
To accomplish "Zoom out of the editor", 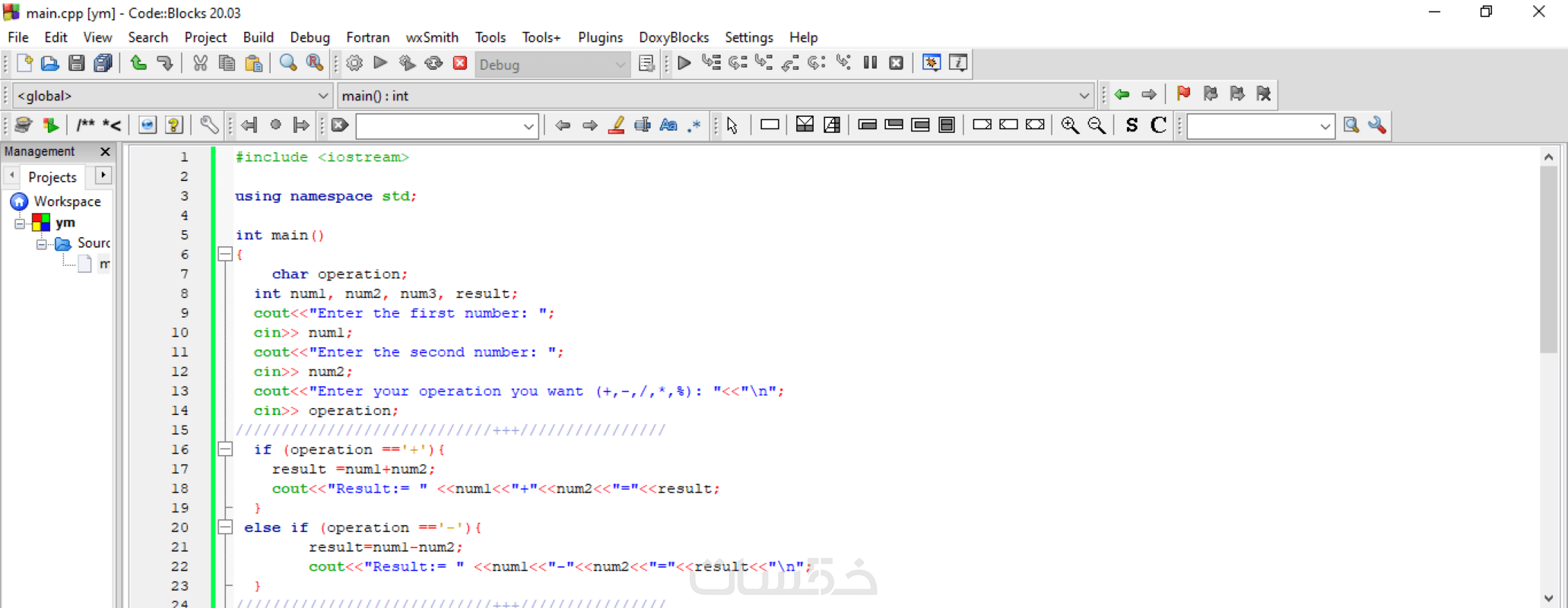I will pyautogui.click(x=1097, y=125).
